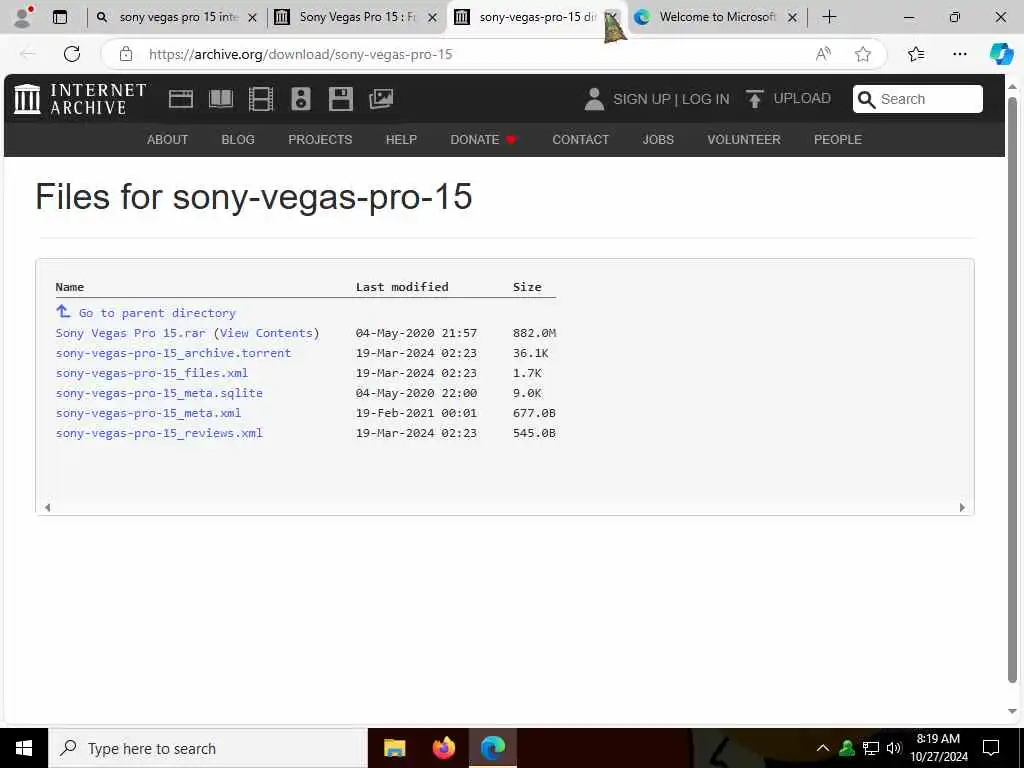This screenshot has width=1024, height=768.
Task: Click the UPLOAD link
Action: coord(802,99)
